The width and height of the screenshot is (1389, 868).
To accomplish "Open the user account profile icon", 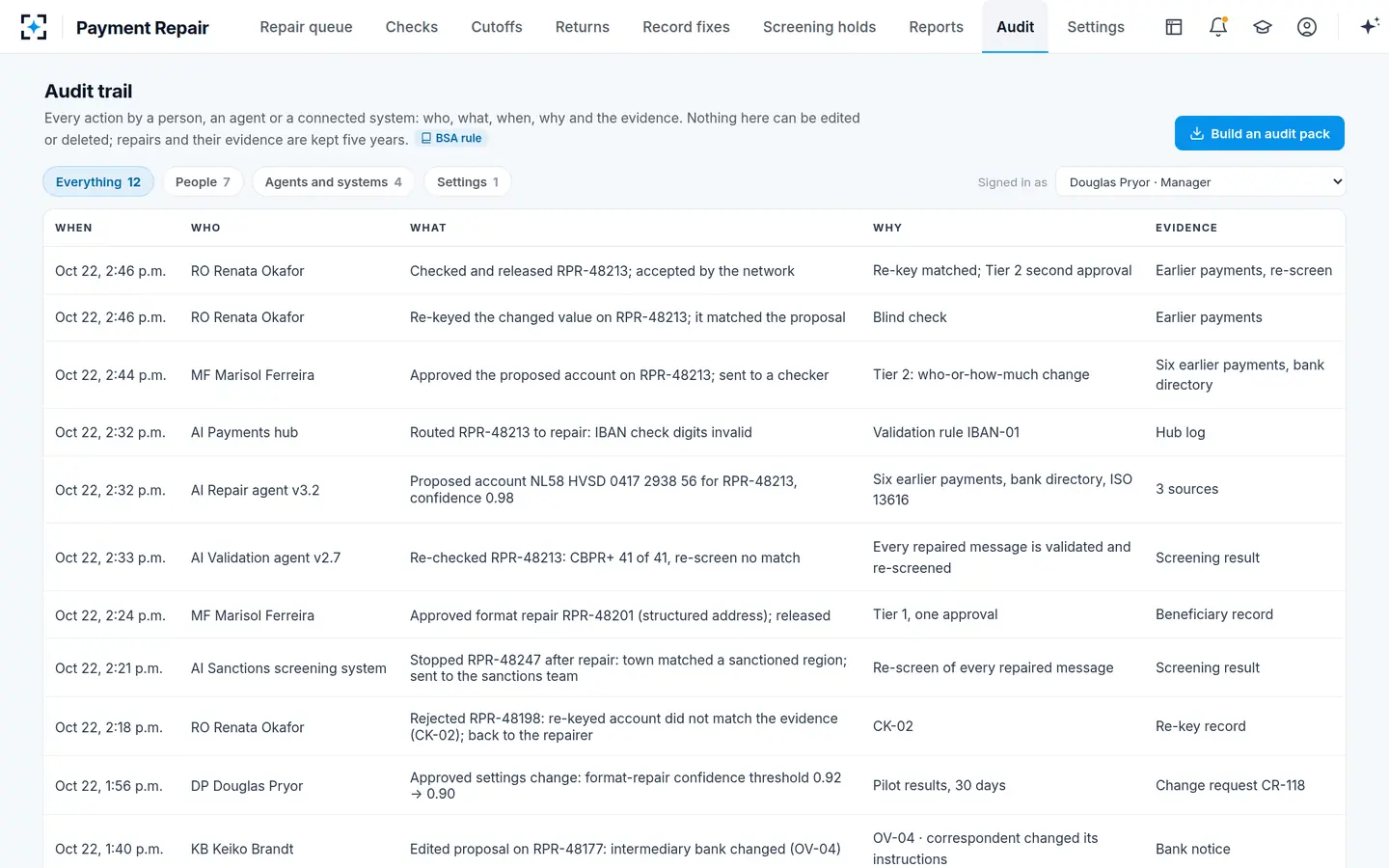I will [x=1307, y=27].
